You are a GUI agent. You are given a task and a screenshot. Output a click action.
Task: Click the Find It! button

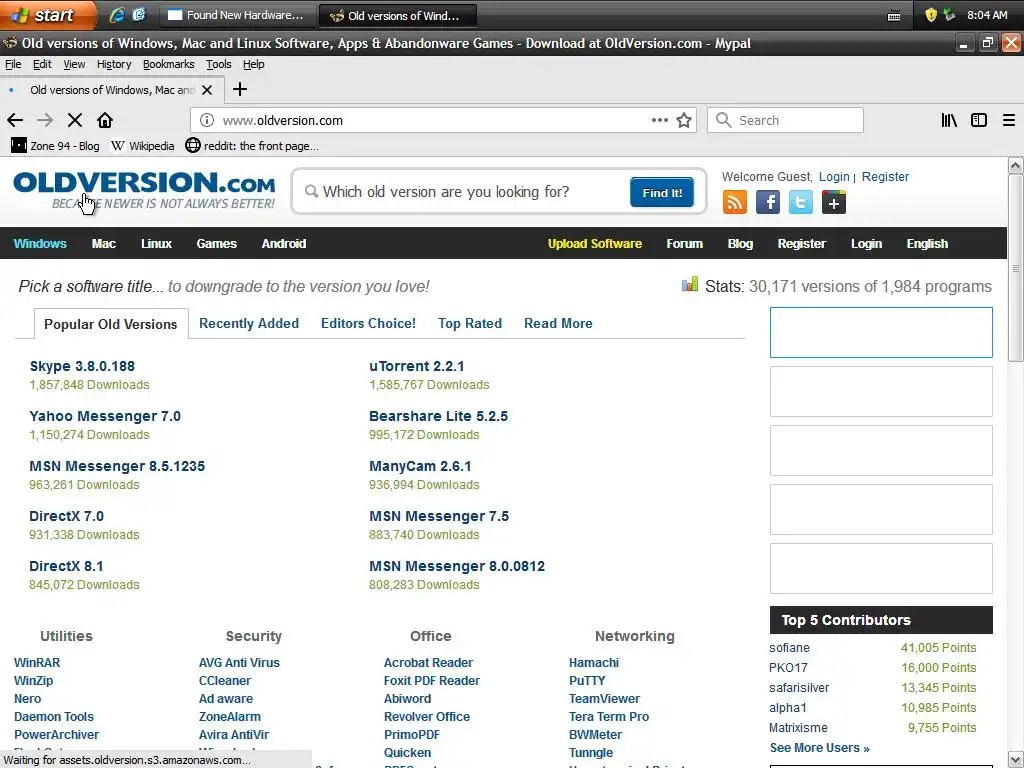point(662,192)
